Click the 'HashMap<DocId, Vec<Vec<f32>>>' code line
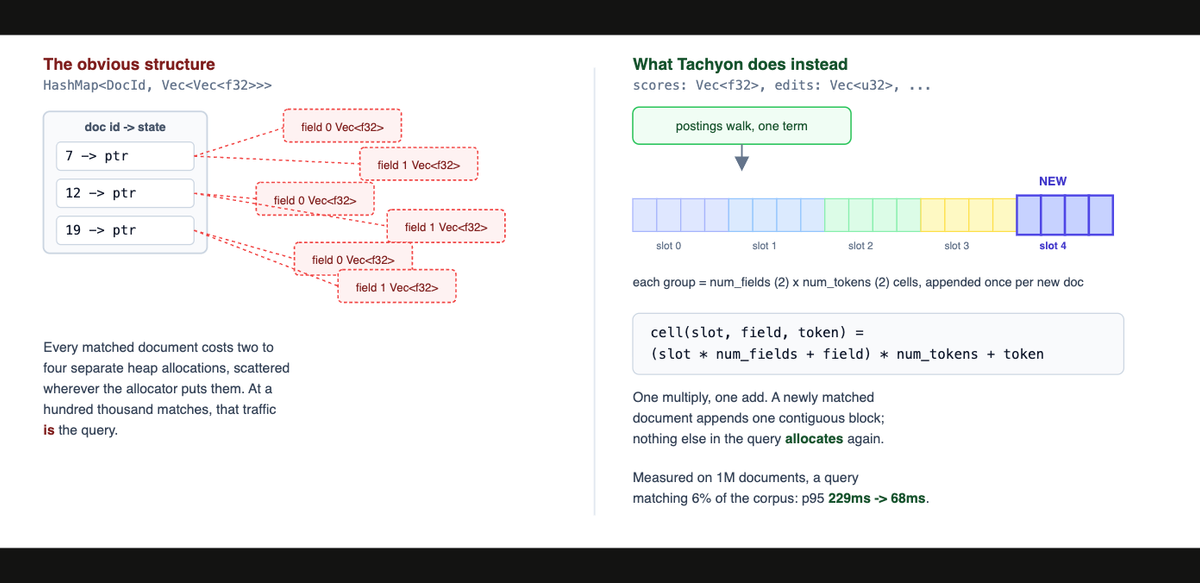1200x583 pixels. tap(158, 86)
